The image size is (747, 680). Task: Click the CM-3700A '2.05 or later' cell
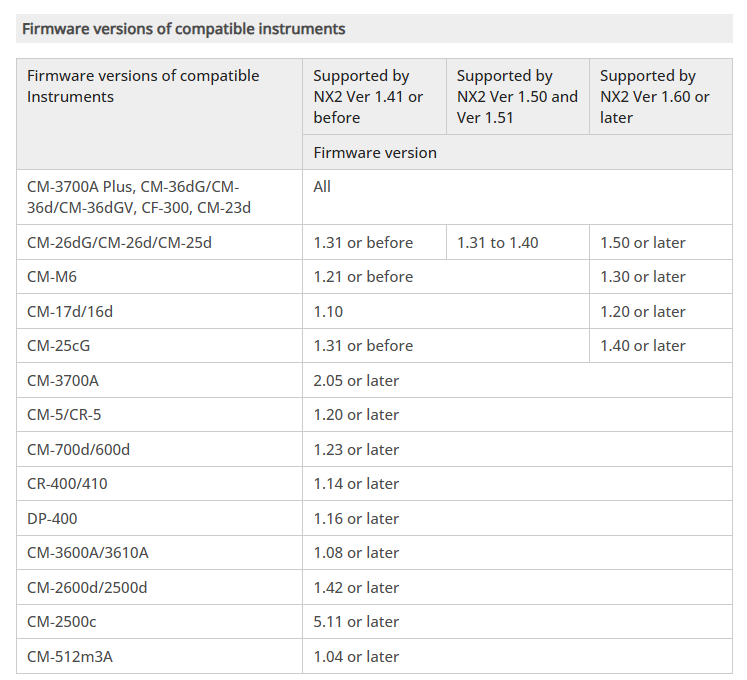click(356, 381)
